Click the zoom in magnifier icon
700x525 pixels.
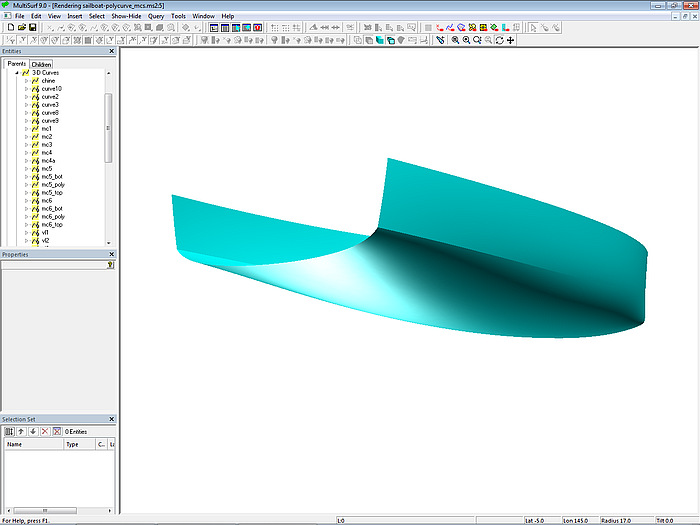click(455, 40)
